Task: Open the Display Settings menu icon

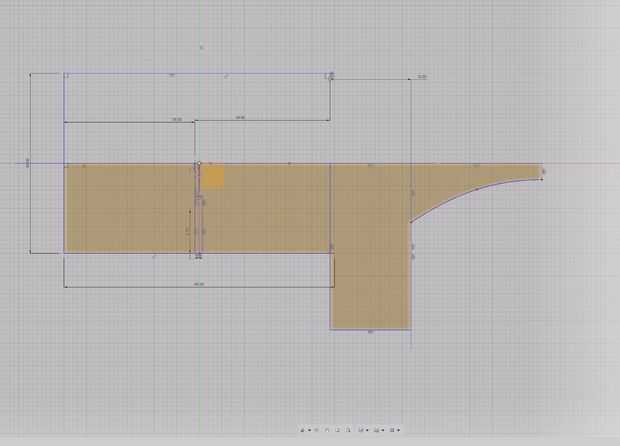Action: coord(361,430)
